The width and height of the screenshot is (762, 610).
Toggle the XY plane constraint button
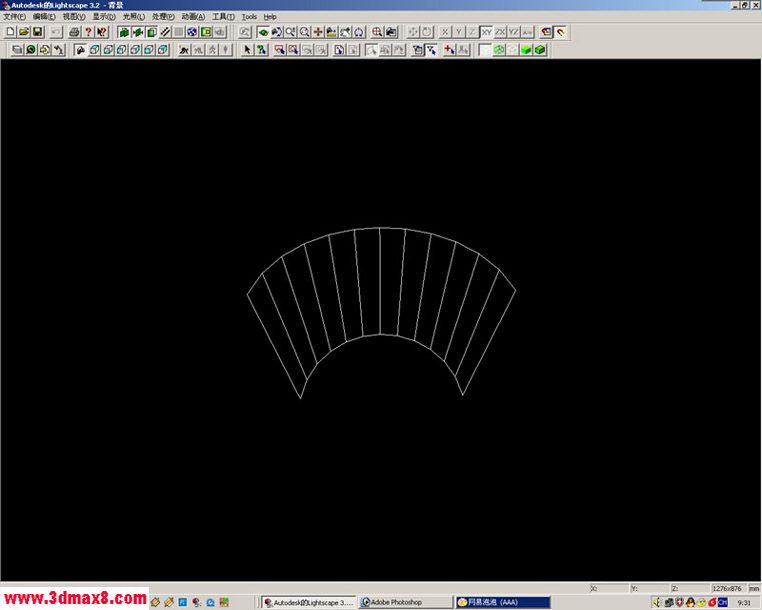tap(486, 32)
